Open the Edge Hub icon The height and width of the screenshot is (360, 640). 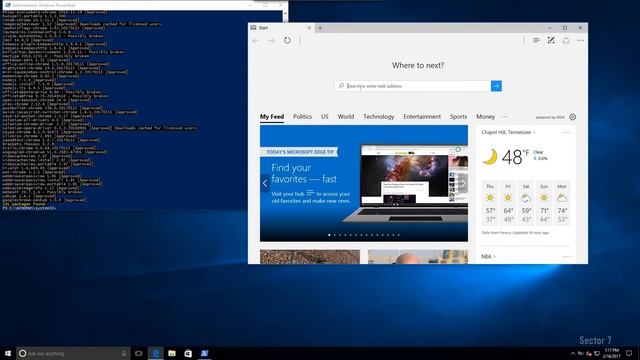[x=536, y=40]
